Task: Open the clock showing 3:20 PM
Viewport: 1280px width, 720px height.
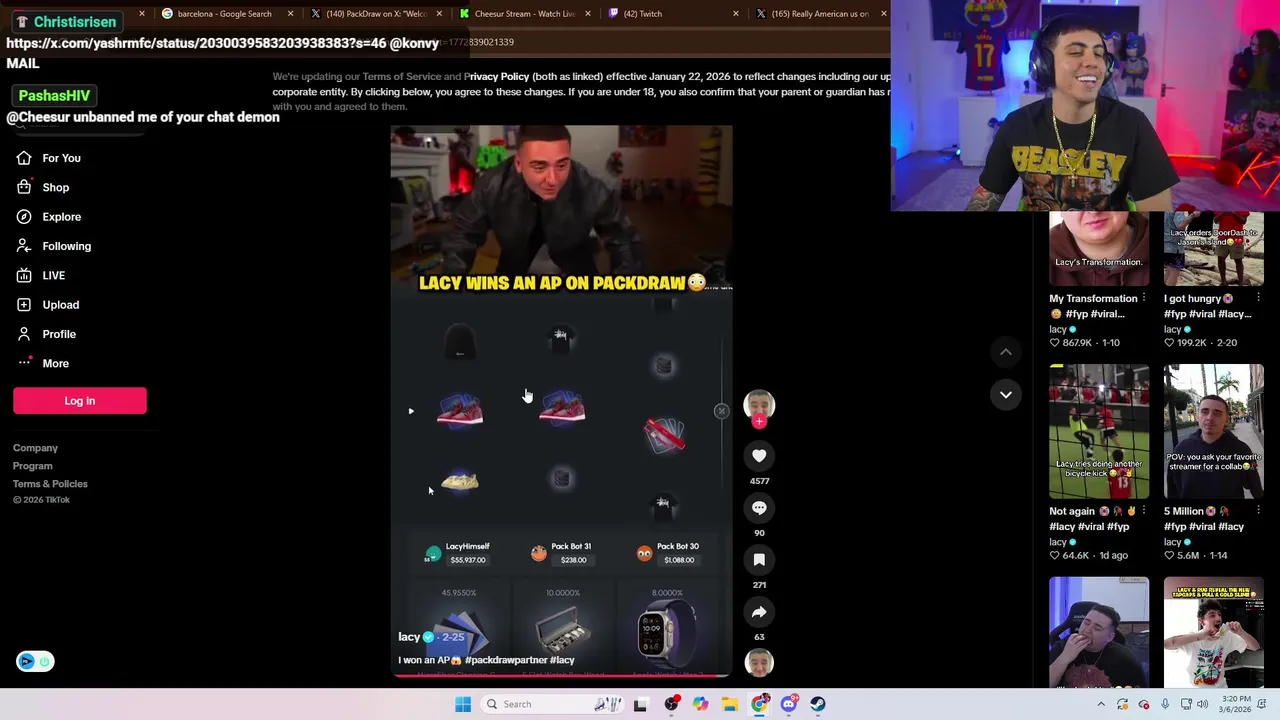Action: pyautogui.click(x=1236, y=704)
